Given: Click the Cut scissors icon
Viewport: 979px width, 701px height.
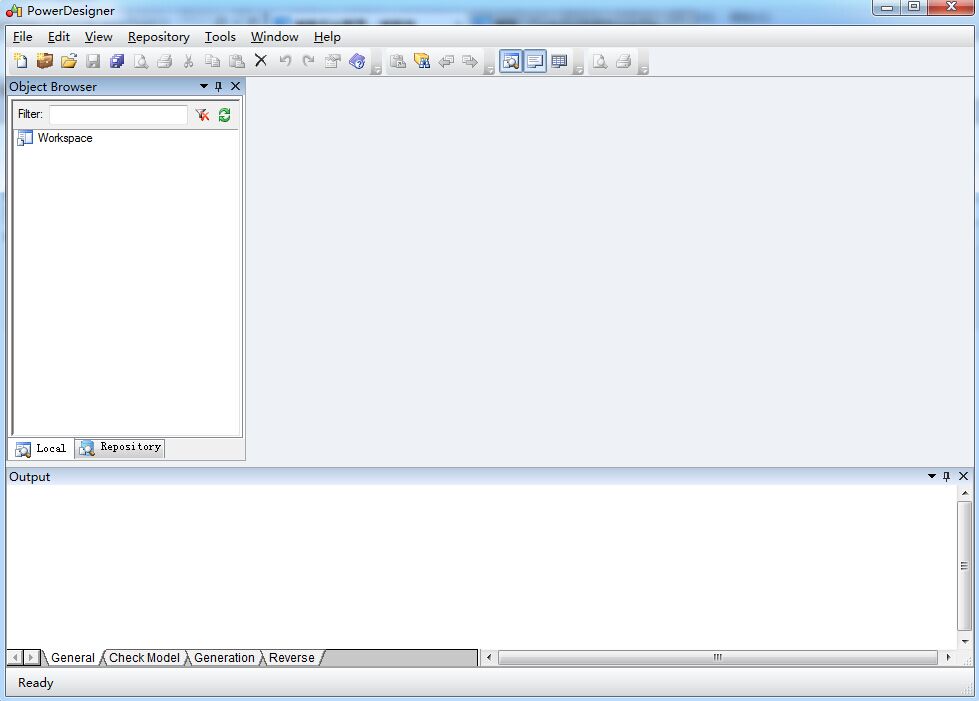Looking at the screenshot, I should [189, 61].
